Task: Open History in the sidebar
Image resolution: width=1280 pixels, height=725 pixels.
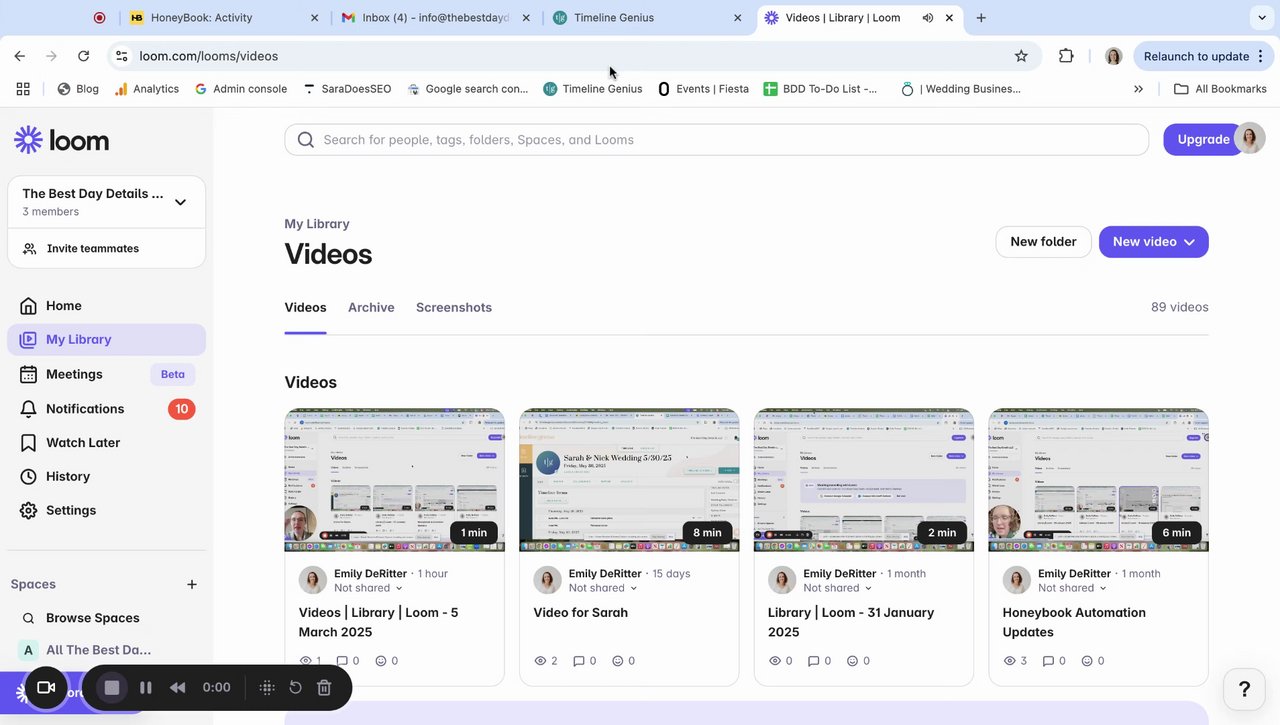Action: (x=106, y=477)
